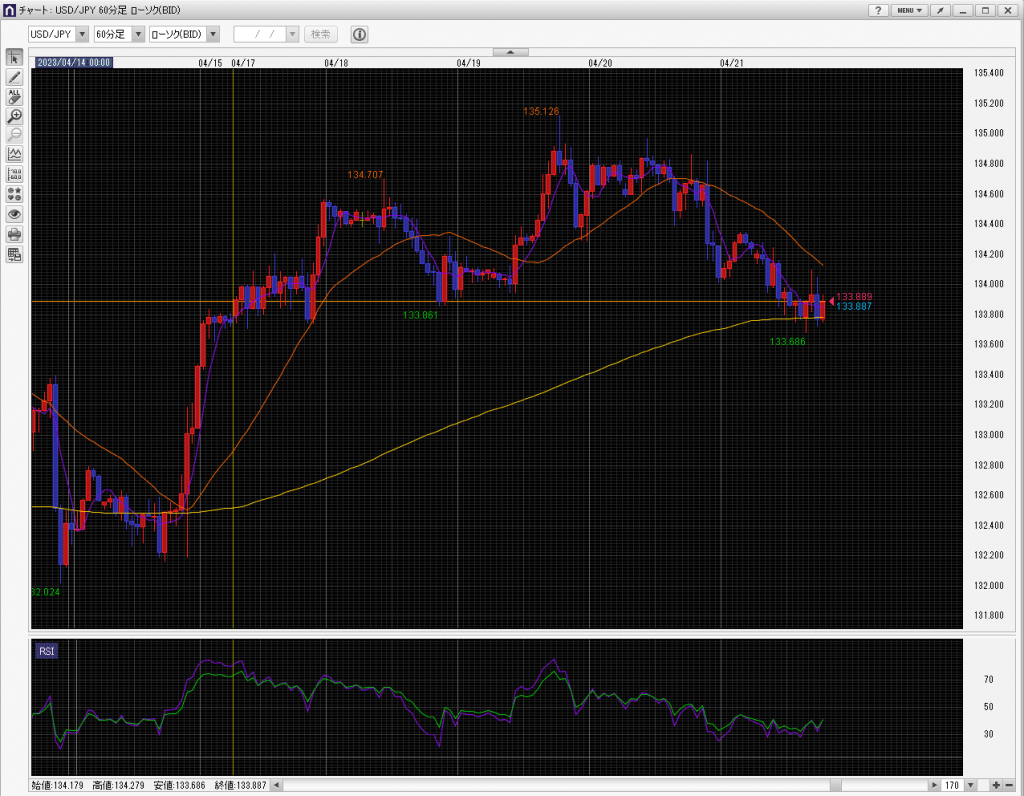Click the 133.887 current price label
Viewport: 1024px width, 796px height.
(854, 306)
